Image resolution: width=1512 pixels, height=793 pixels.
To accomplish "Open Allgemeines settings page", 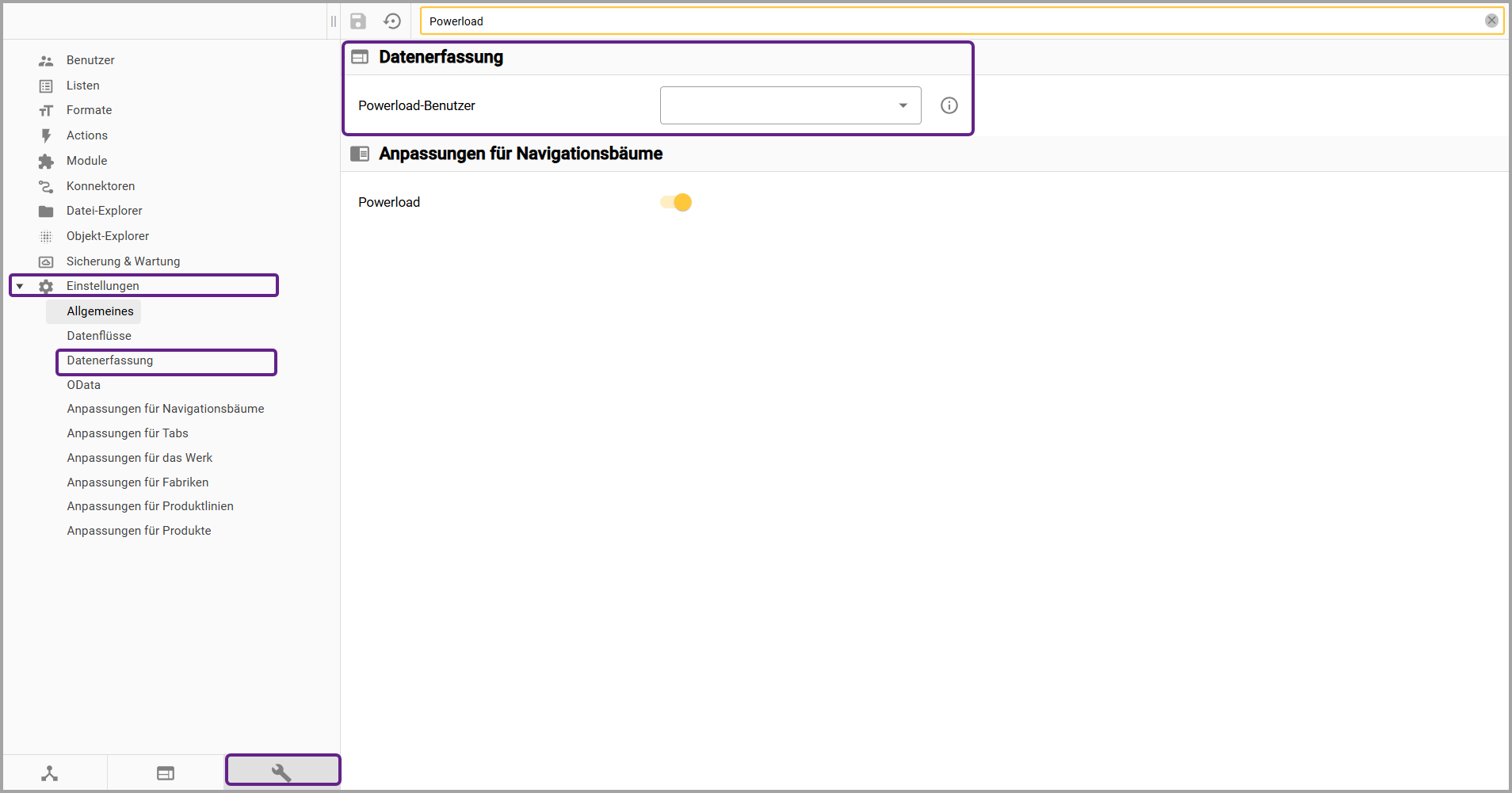I will (100, 311).
